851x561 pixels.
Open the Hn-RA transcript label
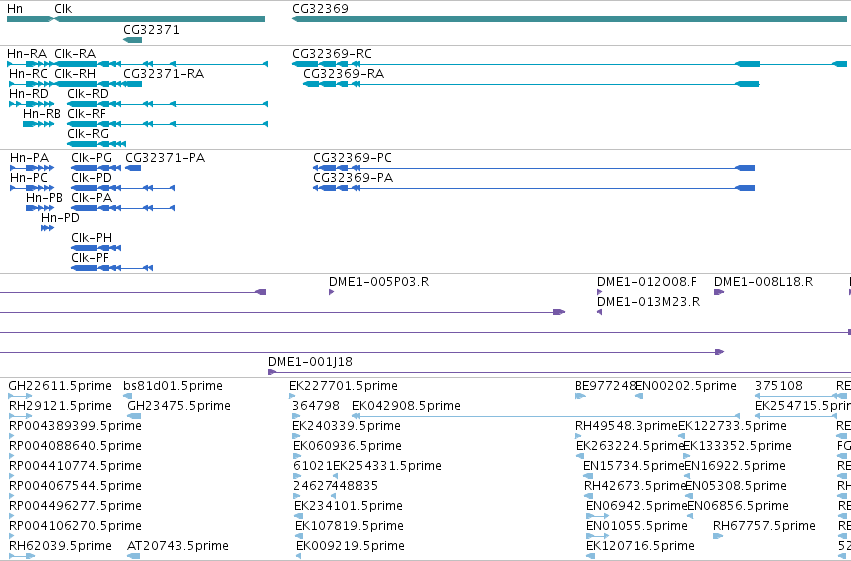27,54
